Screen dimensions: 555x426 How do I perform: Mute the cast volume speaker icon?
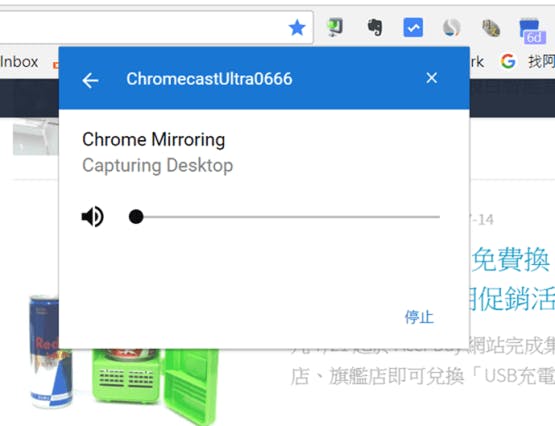(93, 216)
